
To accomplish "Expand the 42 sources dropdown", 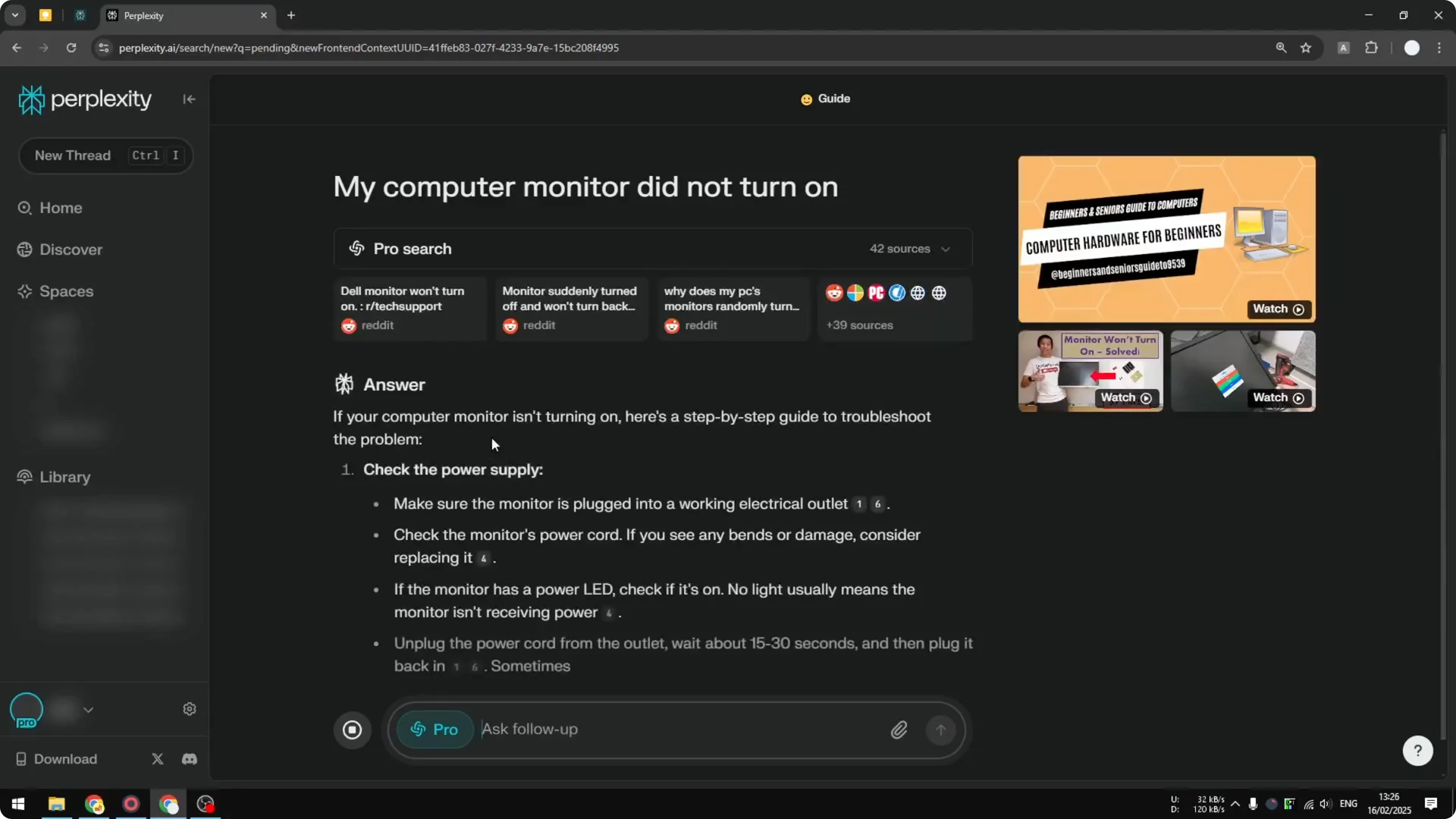I will pos(911,249).
